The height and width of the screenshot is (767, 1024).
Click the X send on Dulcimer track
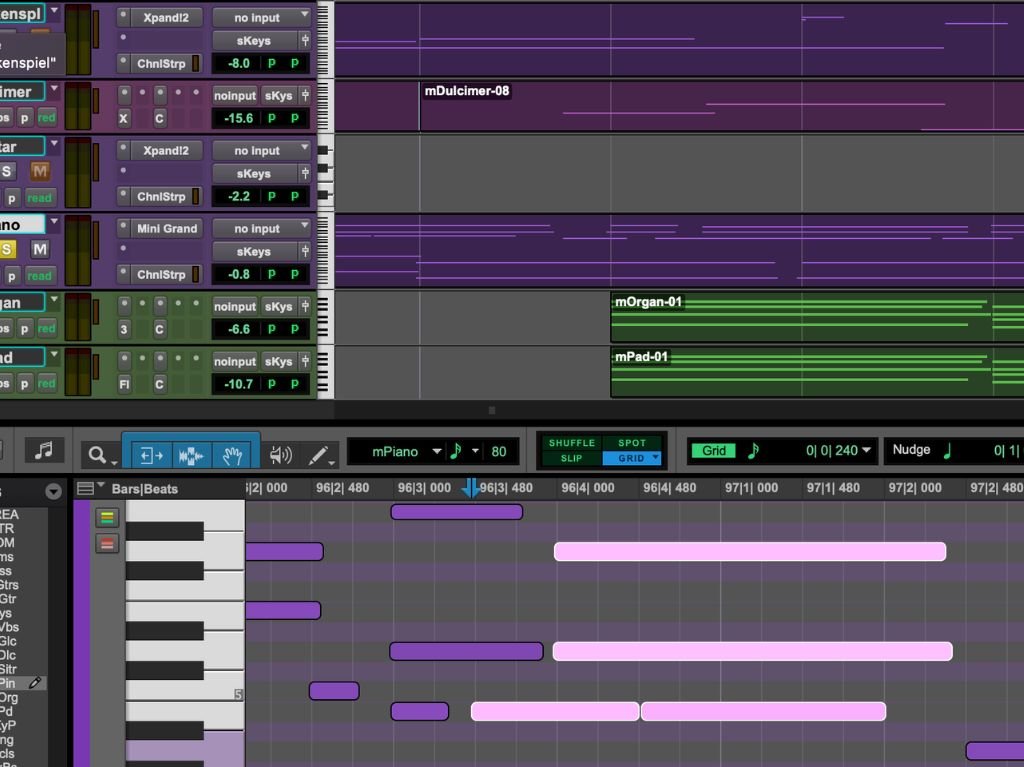[x=123, y=118]
